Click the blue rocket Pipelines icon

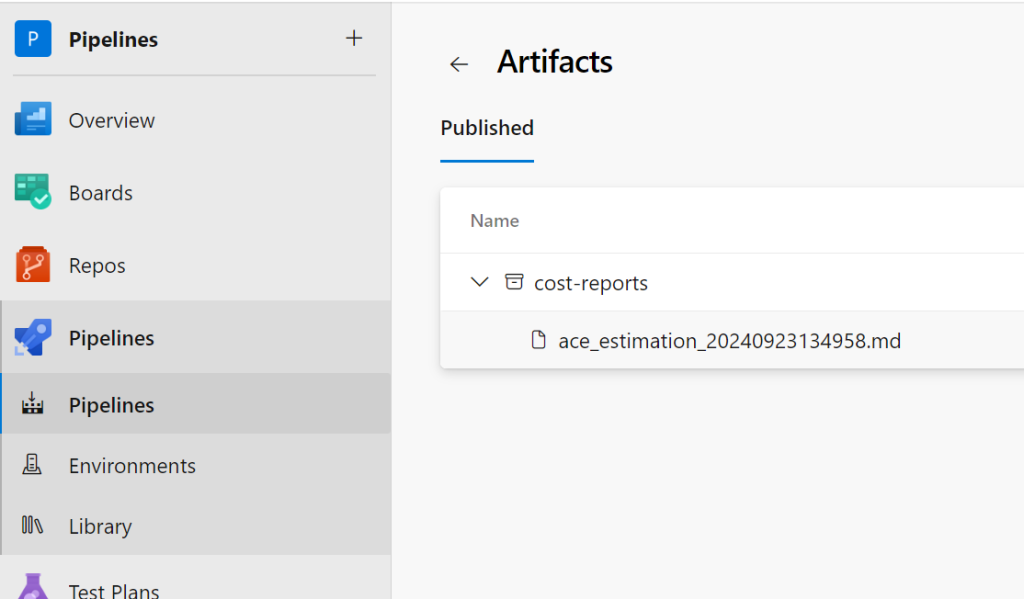(x=32, y=338)
